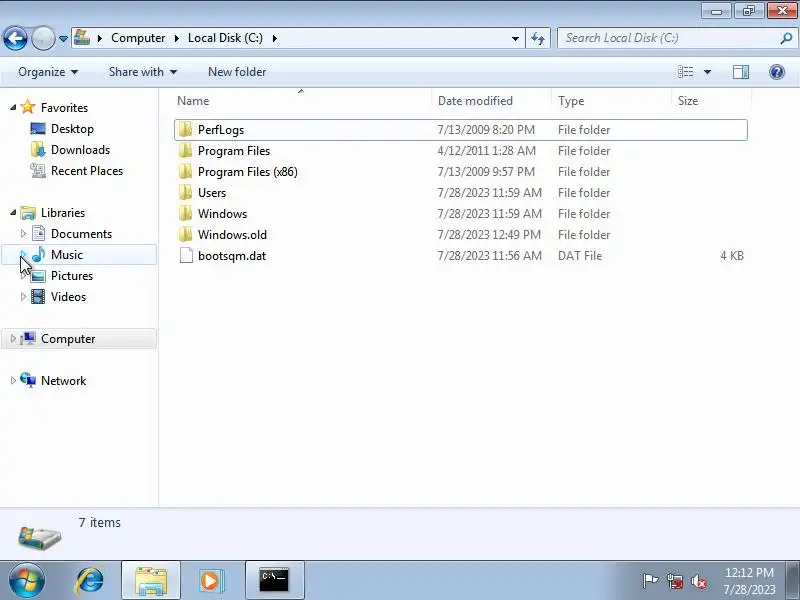This screenshot has height=600, width=800.
Task: Click the bootsqm.dat file name
Action: 232,256
